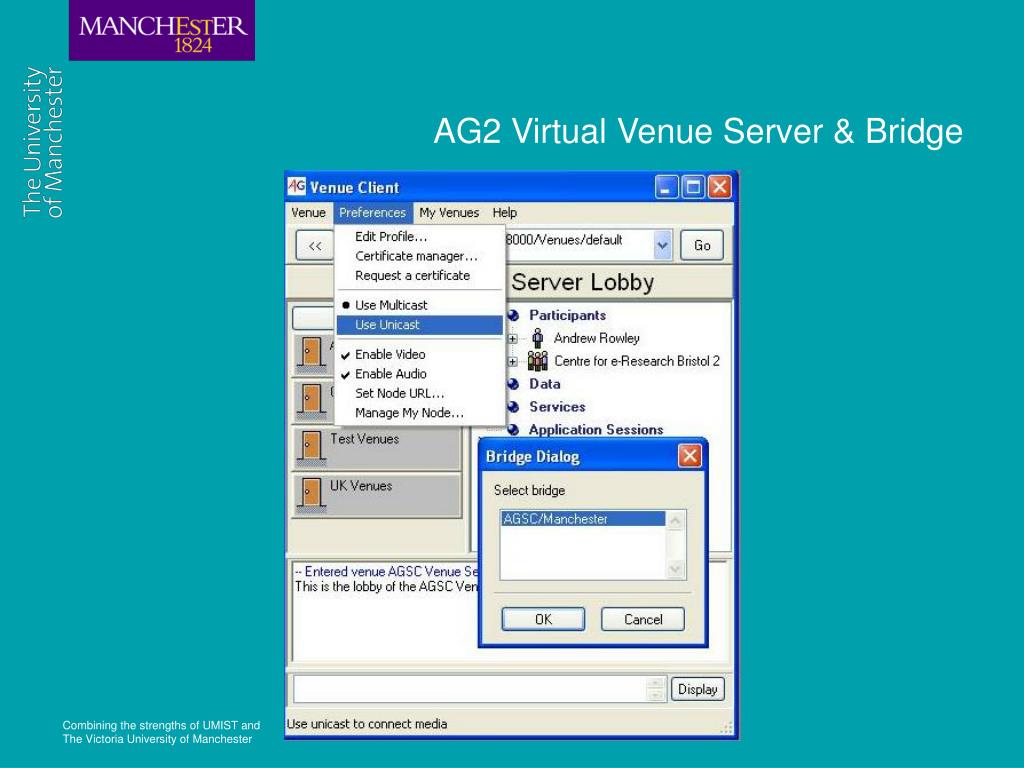Screen dimensions: 1024x768
Task: Select the Centre for e-Research Bristol 2 group icon
Action: [x=537, y=360]
